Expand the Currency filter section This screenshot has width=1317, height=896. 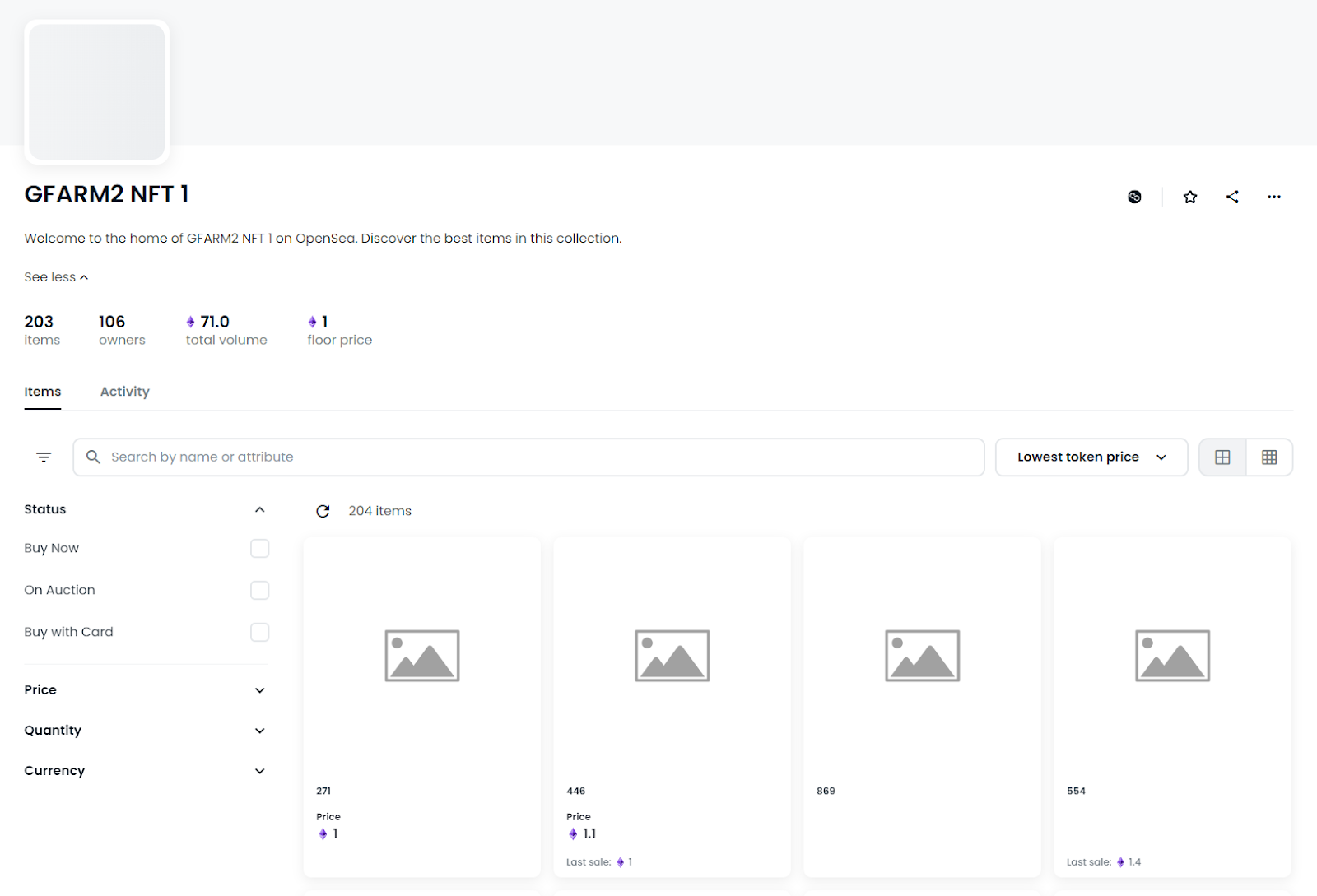[x=146, y=770]
